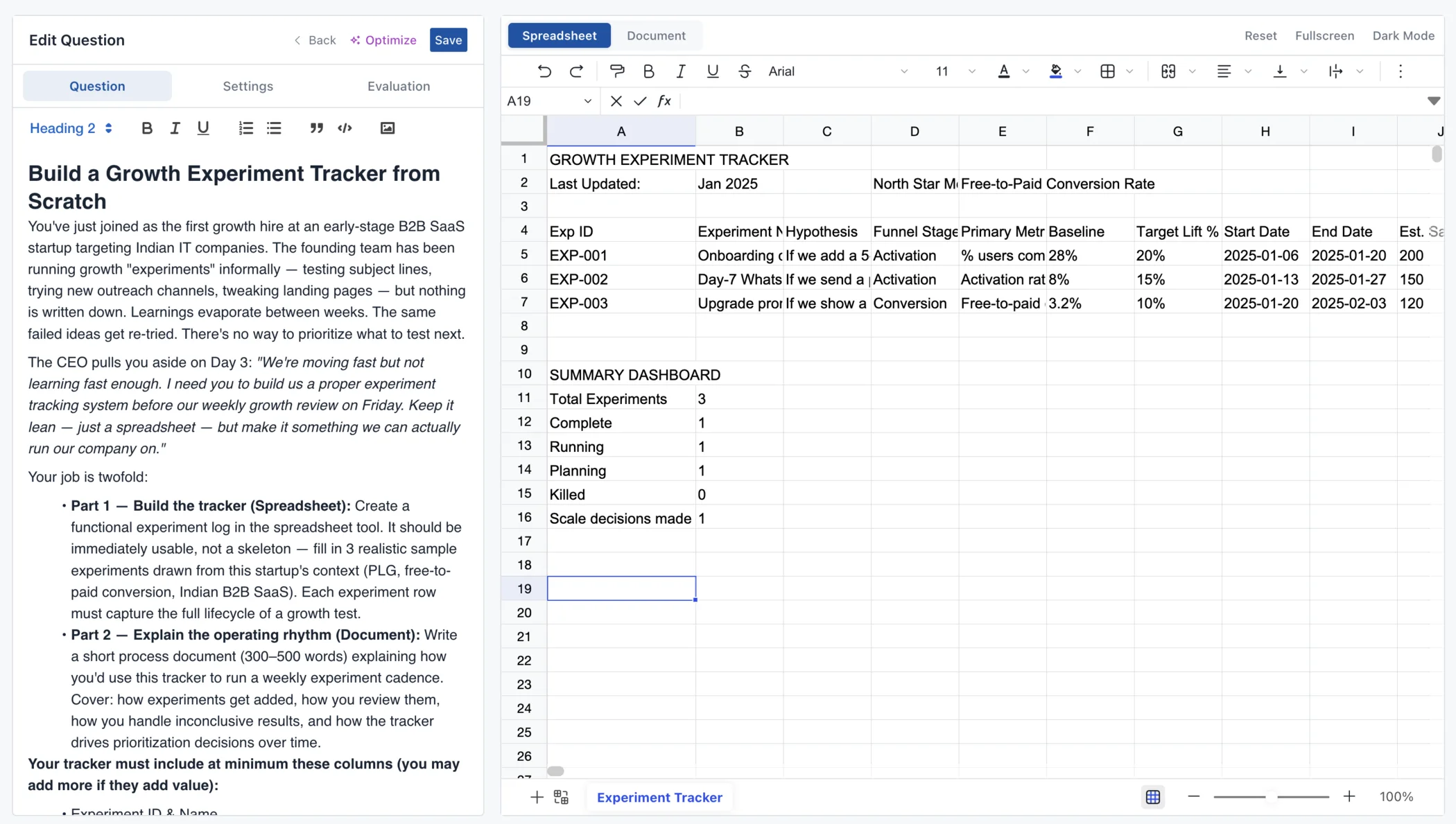This screenshot has width=1456, height=824.
Task: Click the text wrap icon
Action: 1335,71
